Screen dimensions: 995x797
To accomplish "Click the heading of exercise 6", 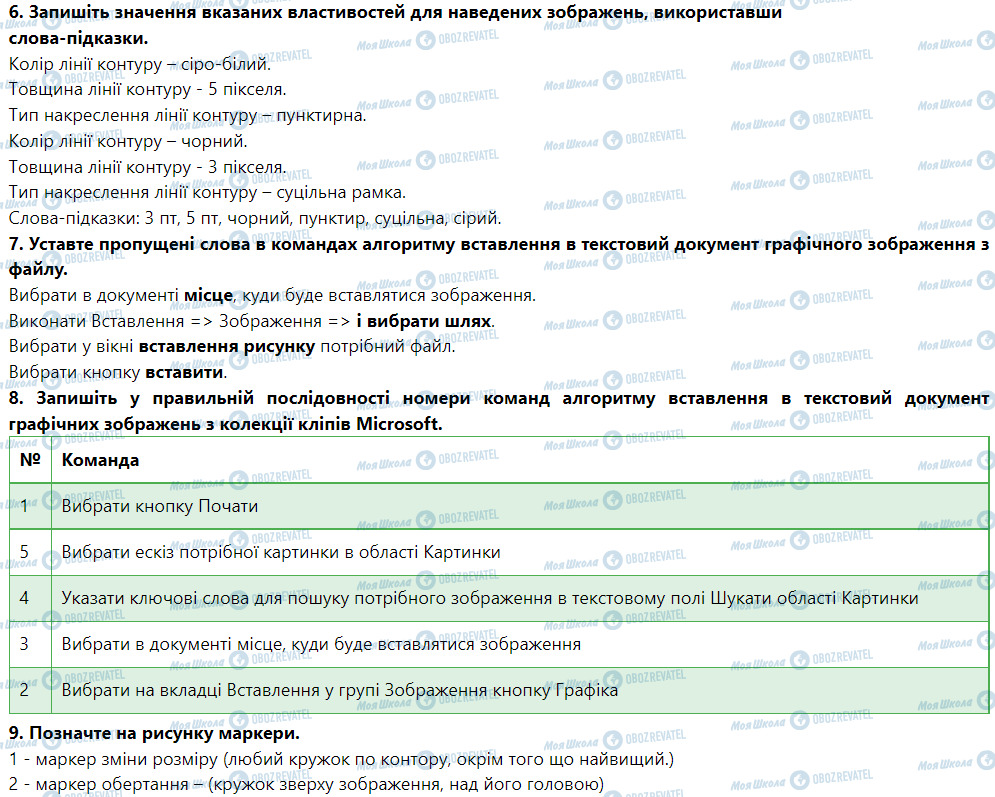I will click(x=395, y=15).
